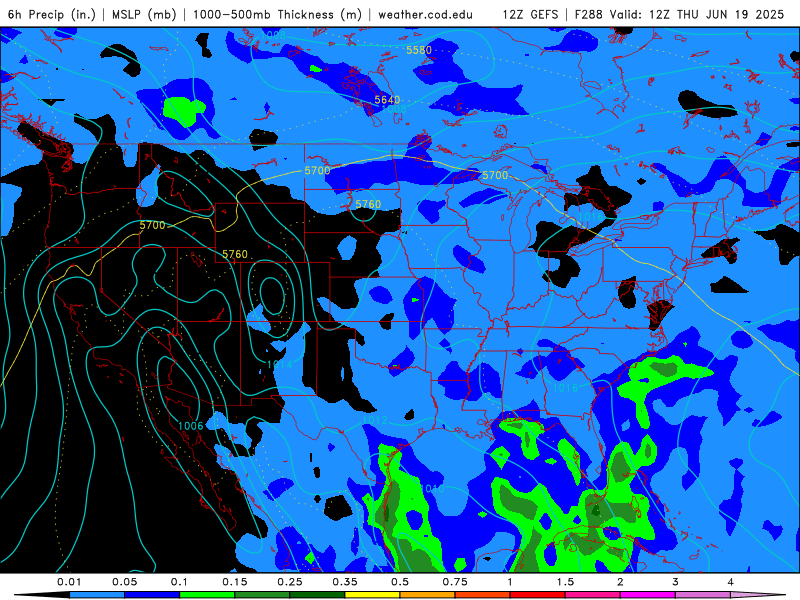Click the 0.5 legend value

tap(400, 582)
